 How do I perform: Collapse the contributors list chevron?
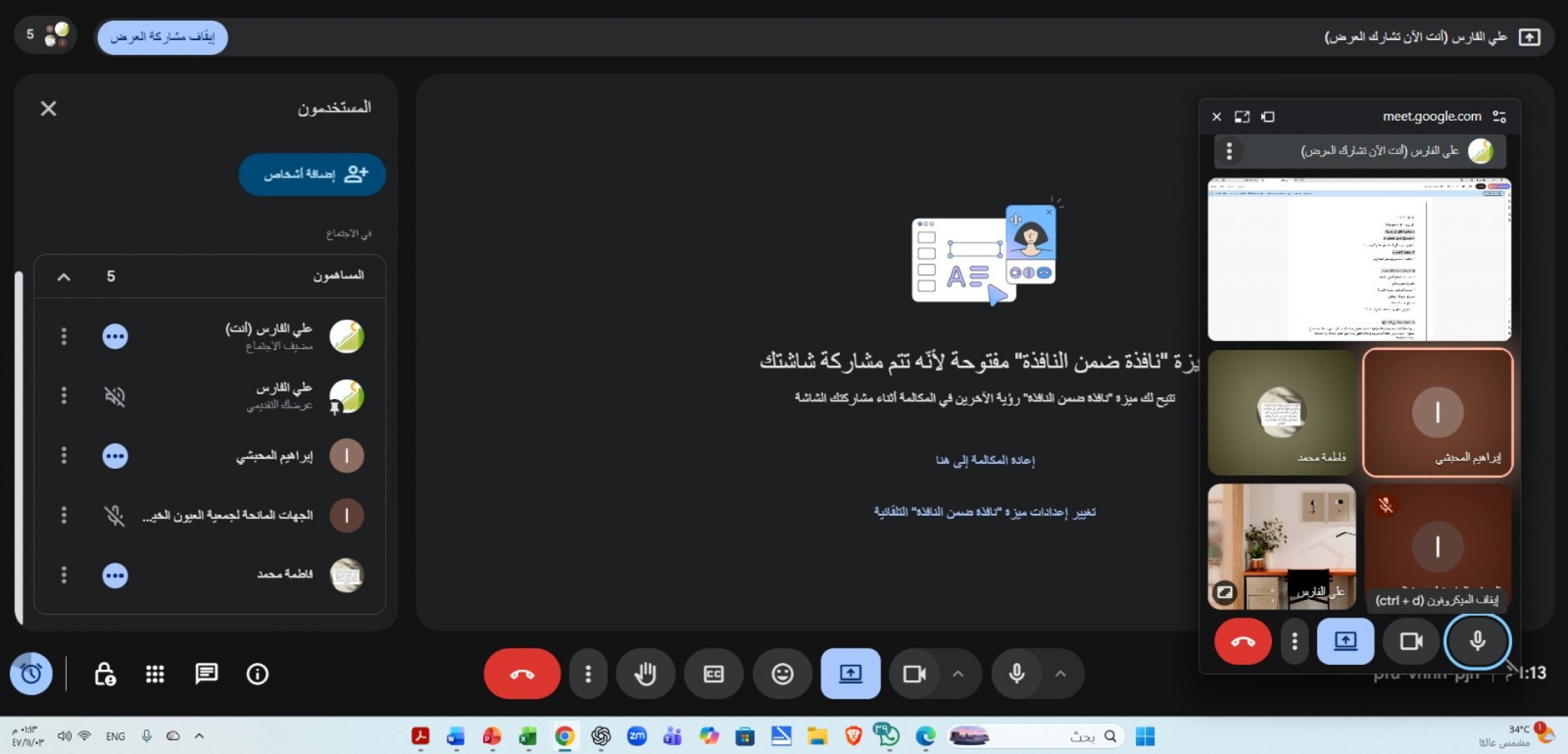(63, 276)
